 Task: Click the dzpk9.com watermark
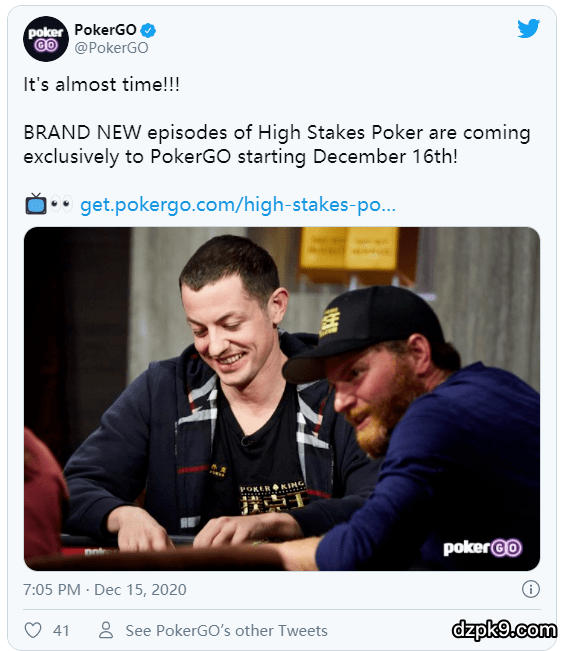504,630
